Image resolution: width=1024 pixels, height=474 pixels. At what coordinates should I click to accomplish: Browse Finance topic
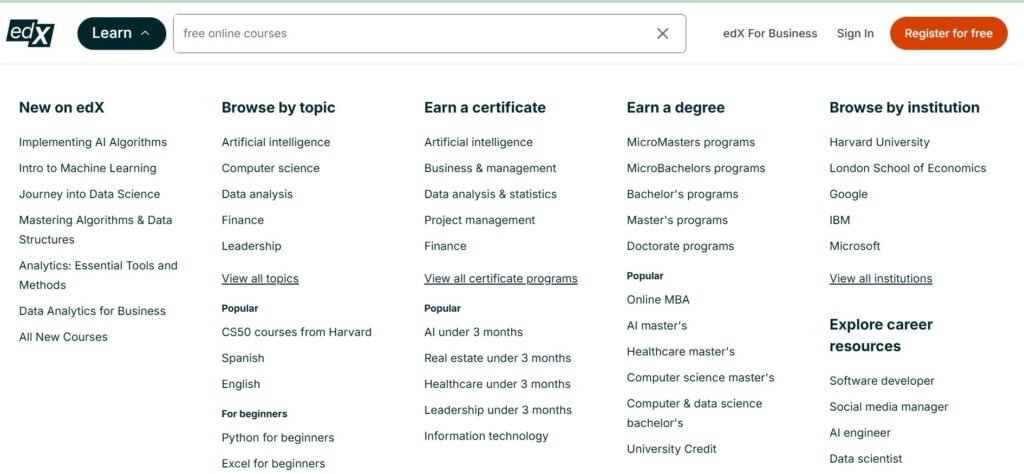click(x=243, y=220)
